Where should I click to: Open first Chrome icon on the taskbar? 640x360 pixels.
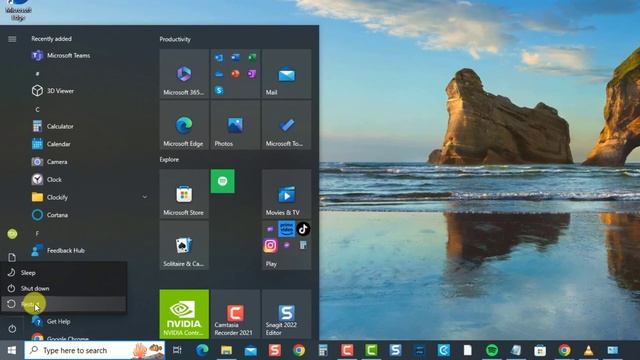pos(299,350)
